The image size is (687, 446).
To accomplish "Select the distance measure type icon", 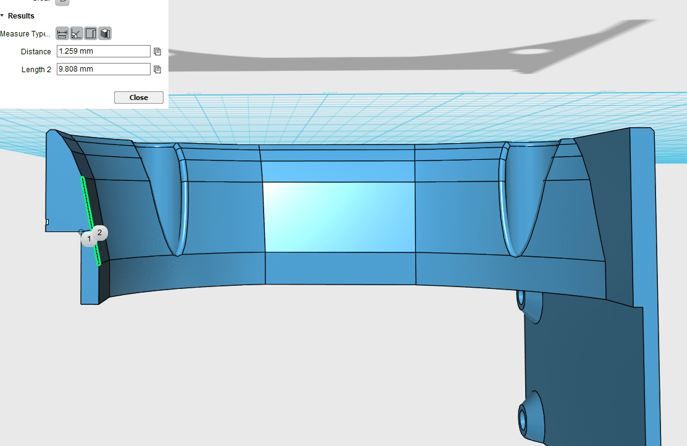I will pos(62,33).
